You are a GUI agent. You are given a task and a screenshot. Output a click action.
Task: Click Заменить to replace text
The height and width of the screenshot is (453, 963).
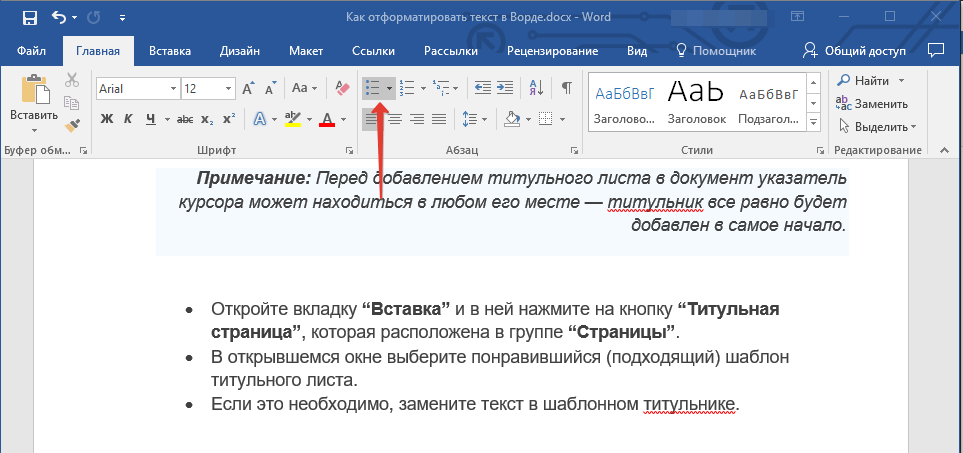[872, 104]
